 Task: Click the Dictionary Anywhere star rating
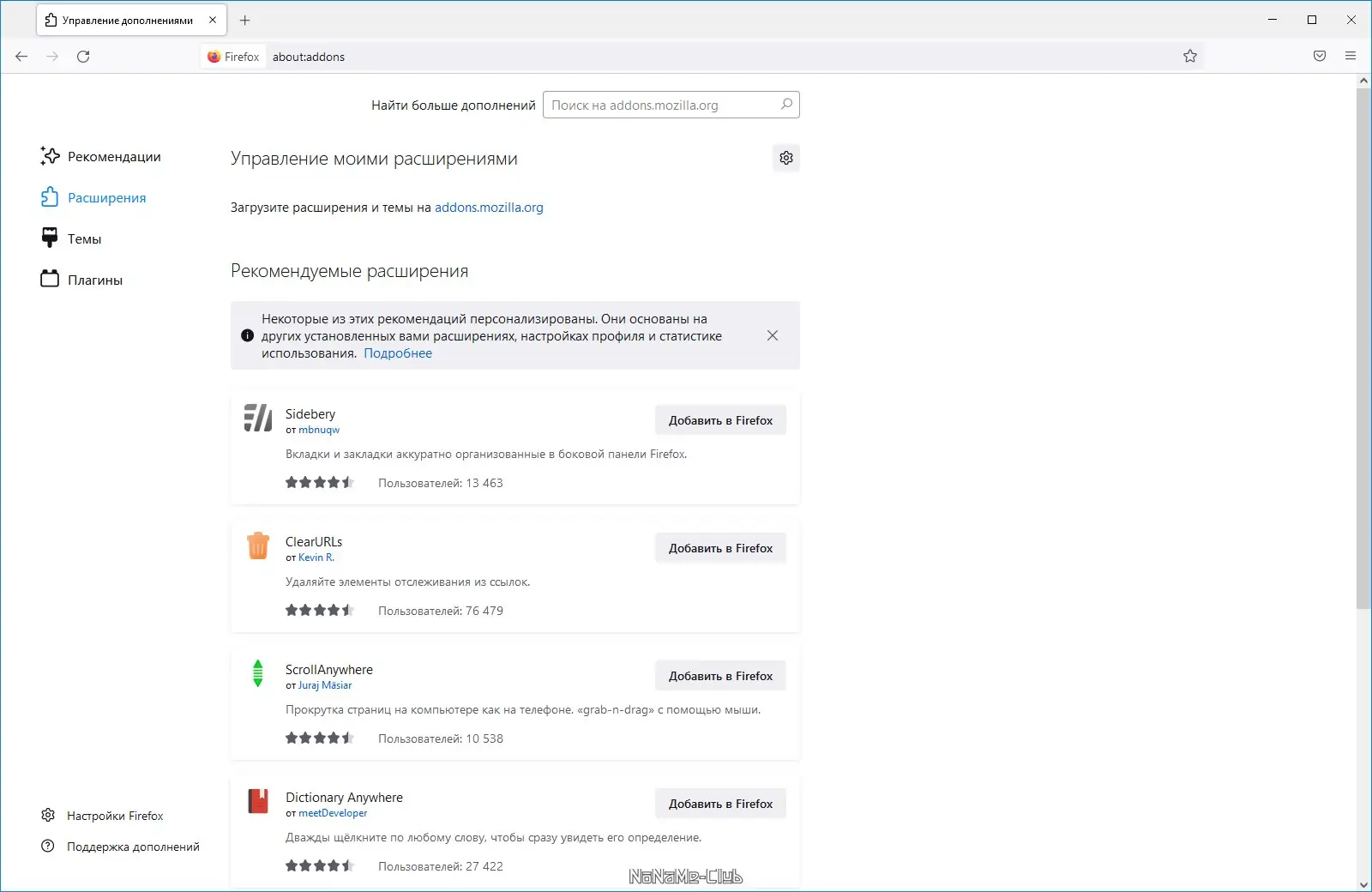click(320, 866)
